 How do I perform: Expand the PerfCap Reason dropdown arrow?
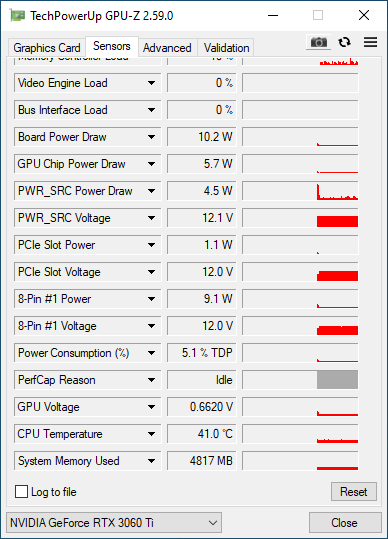point(151,380)
